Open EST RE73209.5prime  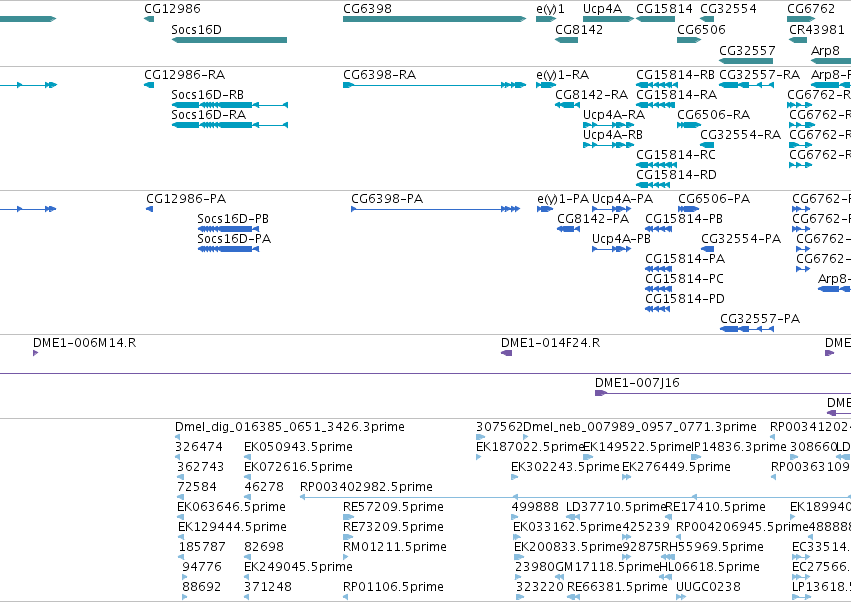(x=348, y=537)
